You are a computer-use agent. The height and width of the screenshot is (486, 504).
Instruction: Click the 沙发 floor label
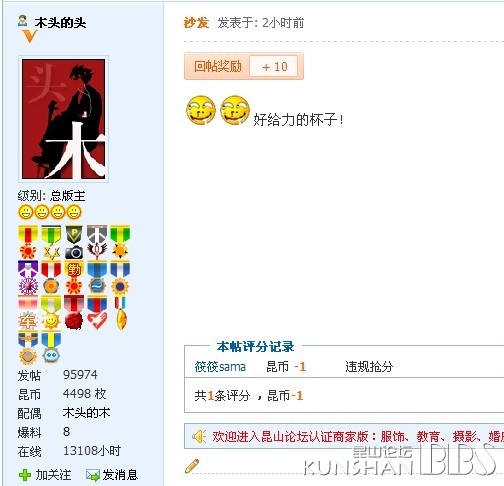(x=196, y=23)
